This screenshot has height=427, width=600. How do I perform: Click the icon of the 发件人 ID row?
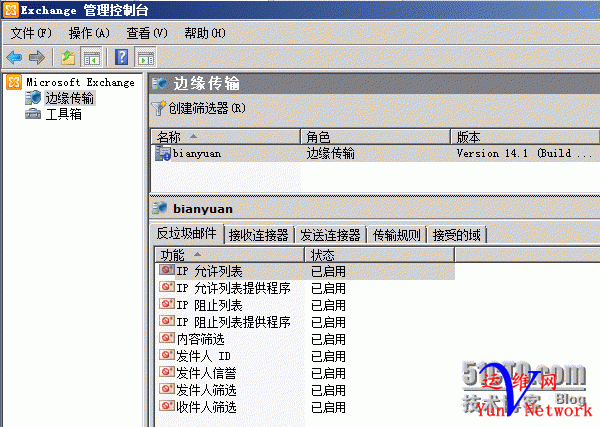167,355
